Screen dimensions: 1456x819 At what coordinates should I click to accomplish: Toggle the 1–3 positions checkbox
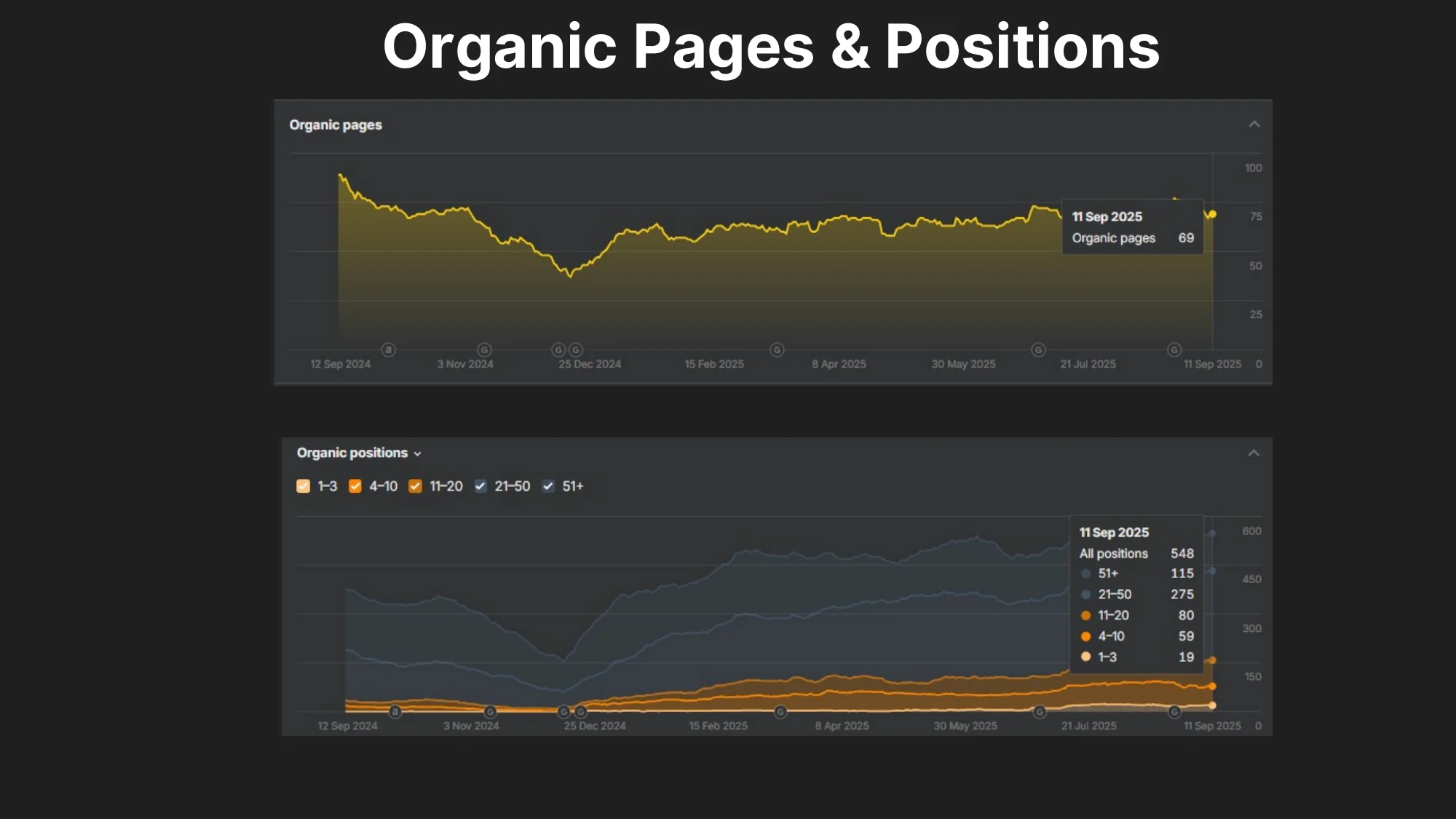[304, 486]
